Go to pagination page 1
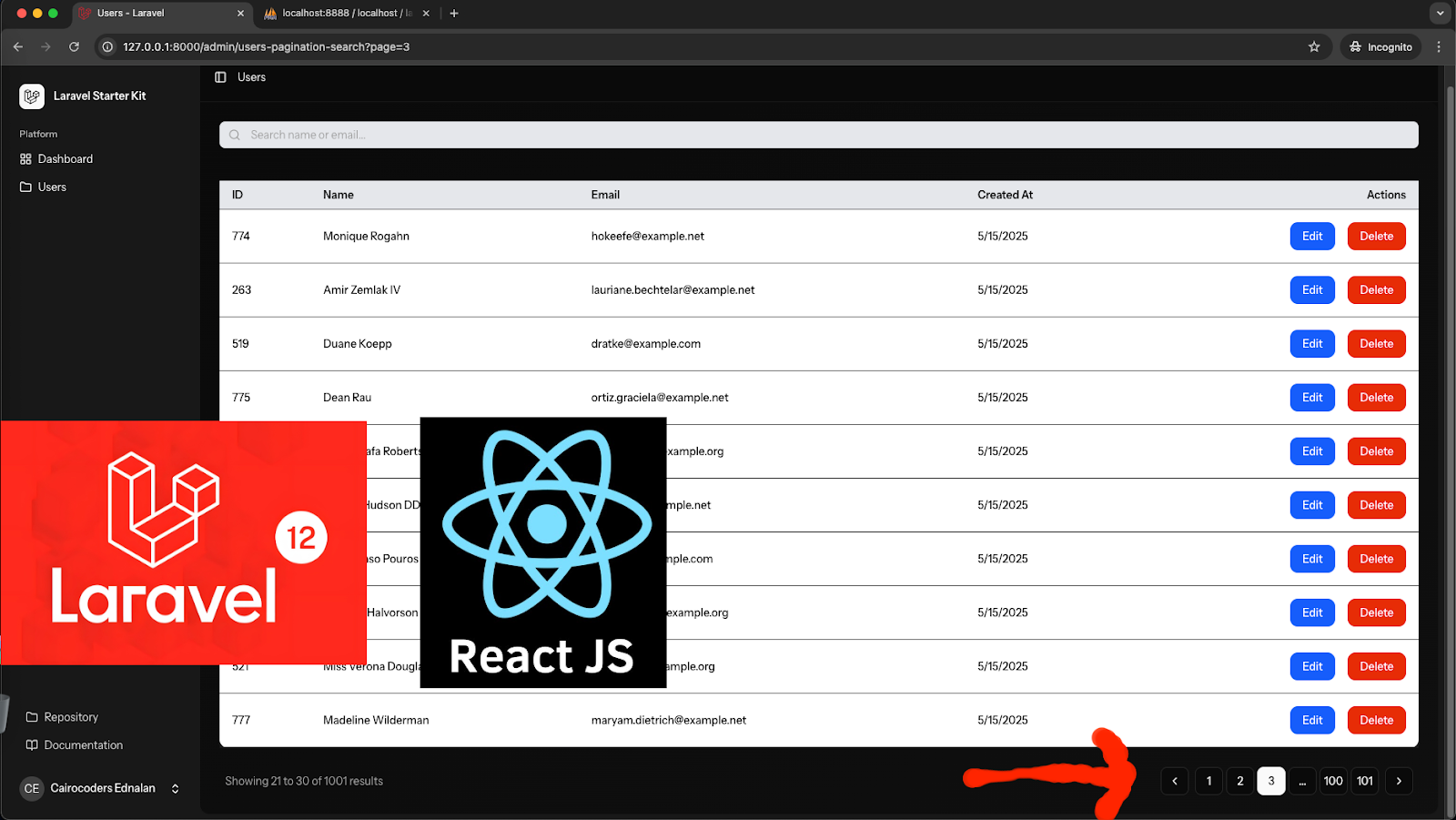The height and width of the screenshot is (820, 1456). pyautogui.click(x=1208, y=781)
